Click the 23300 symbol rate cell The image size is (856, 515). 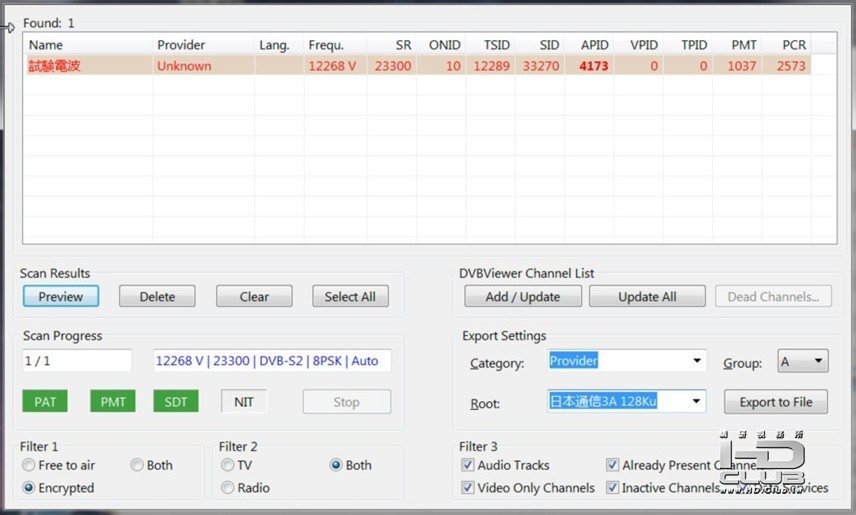point(393,66)
